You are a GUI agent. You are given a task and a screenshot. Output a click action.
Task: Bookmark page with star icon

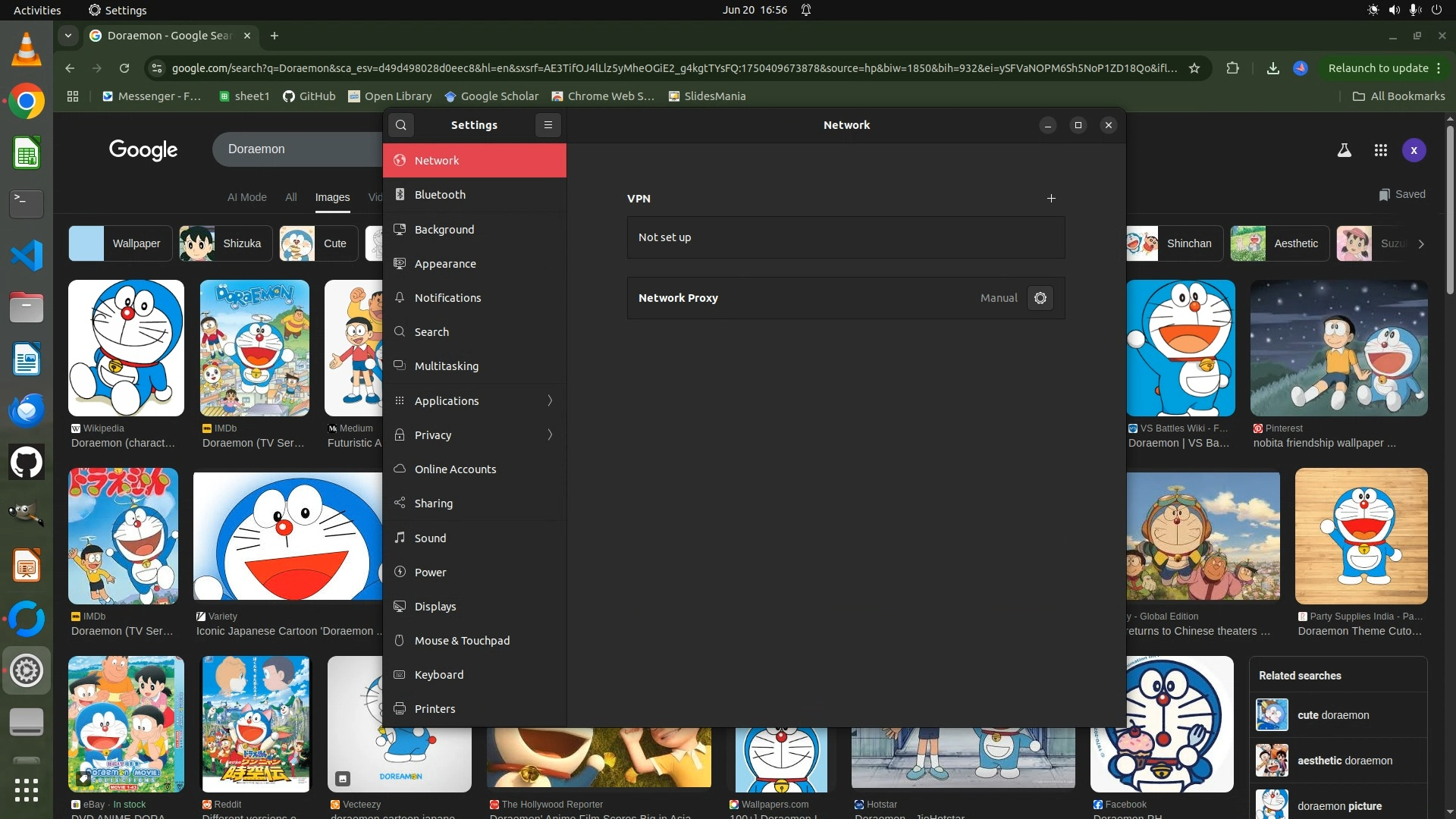(x=1194, y=68)
